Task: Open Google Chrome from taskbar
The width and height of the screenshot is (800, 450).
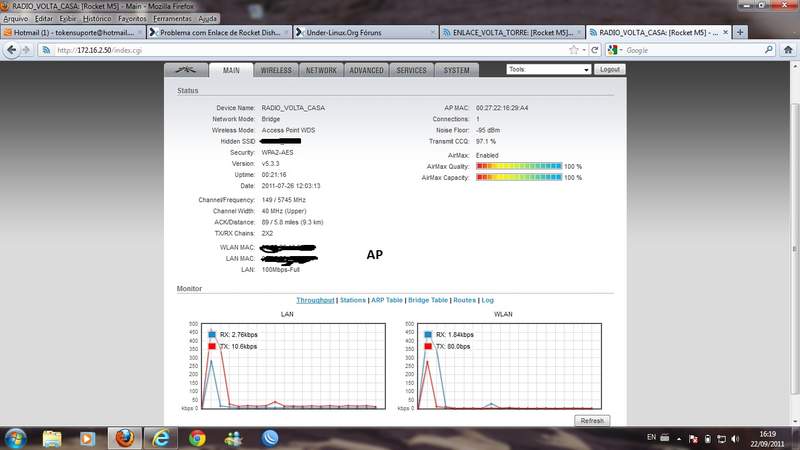Action: [x=197, y=438]
